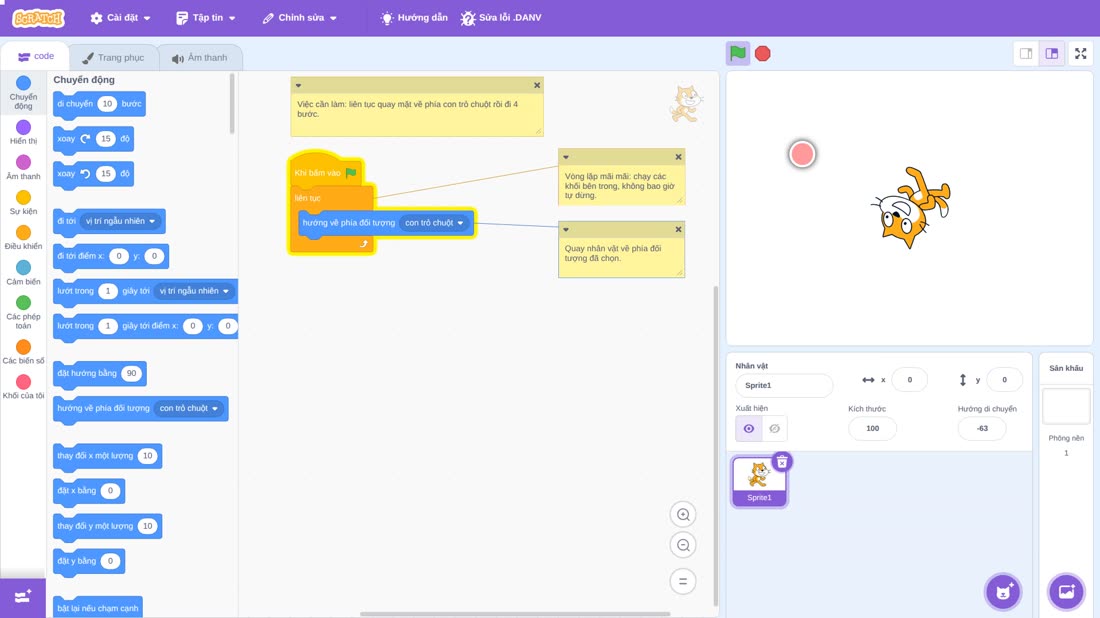Open the choose a backdrop button
Viewport: 1100px width, 618px height.
tap(1066, 591)
